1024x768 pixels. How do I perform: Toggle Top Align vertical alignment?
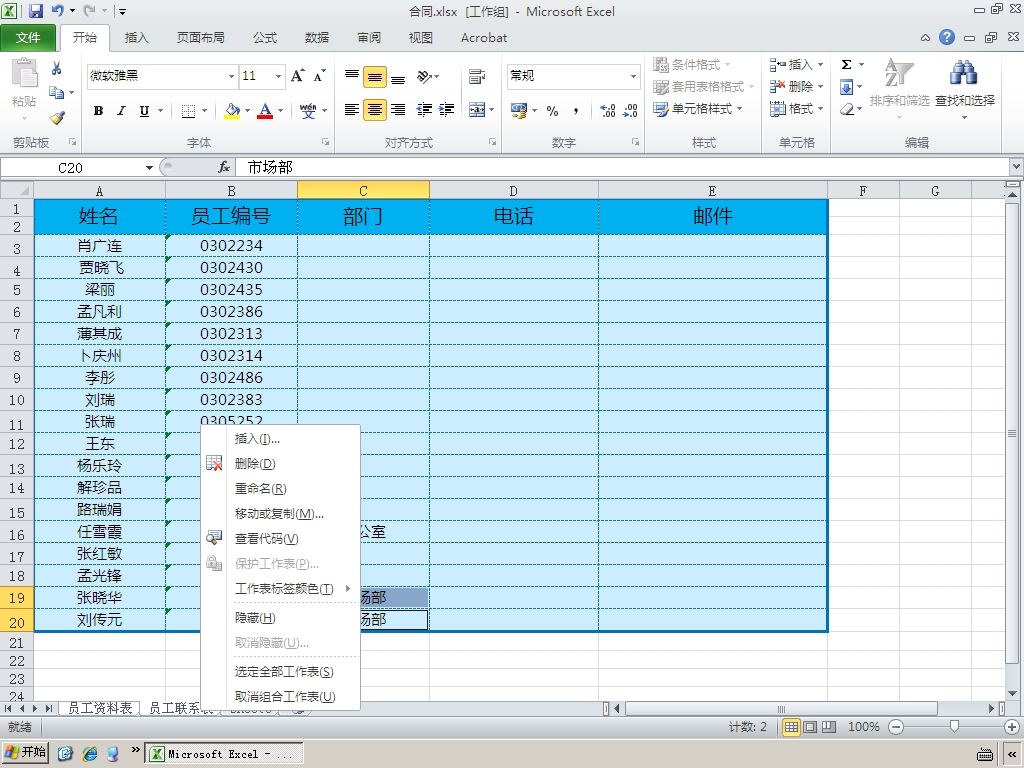(x=352, y=76)
